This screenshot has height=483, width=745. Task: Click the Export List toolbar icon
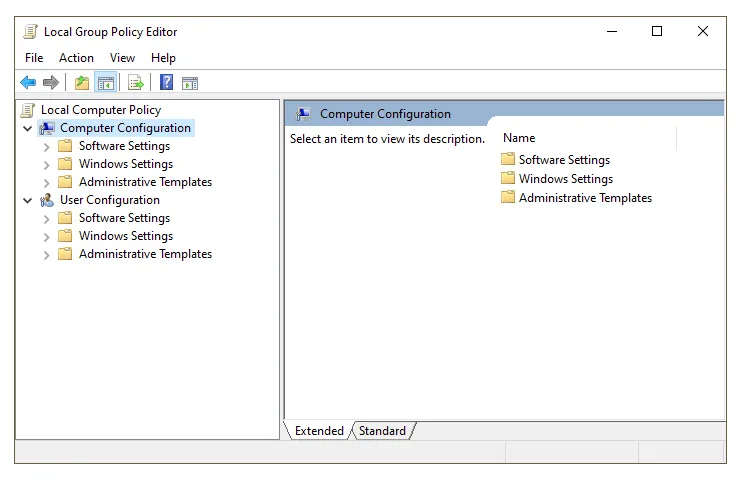click(136, 83)
